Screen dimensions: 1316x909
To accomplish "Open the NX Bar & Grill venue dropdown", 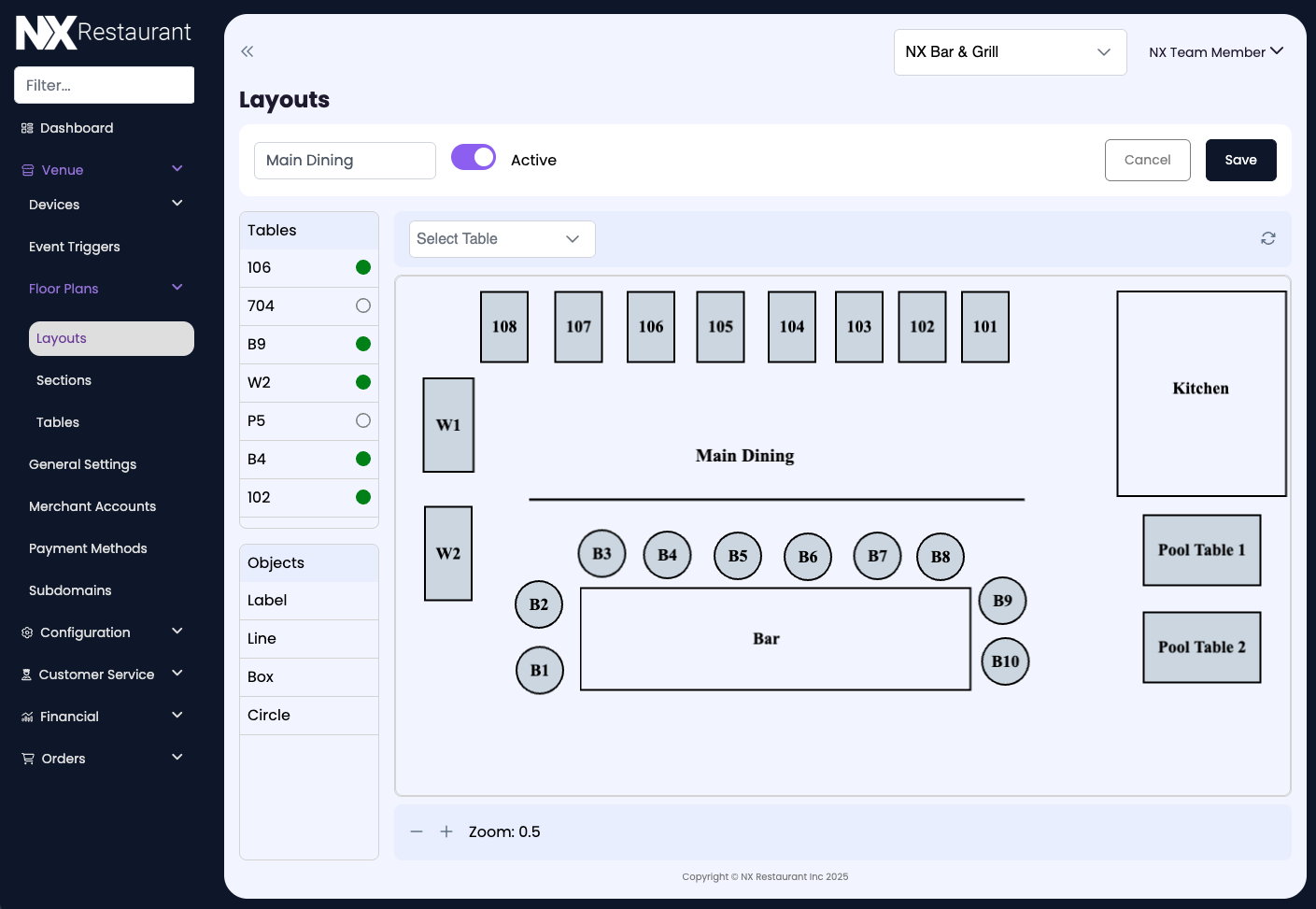I will tap(1010, 52).
